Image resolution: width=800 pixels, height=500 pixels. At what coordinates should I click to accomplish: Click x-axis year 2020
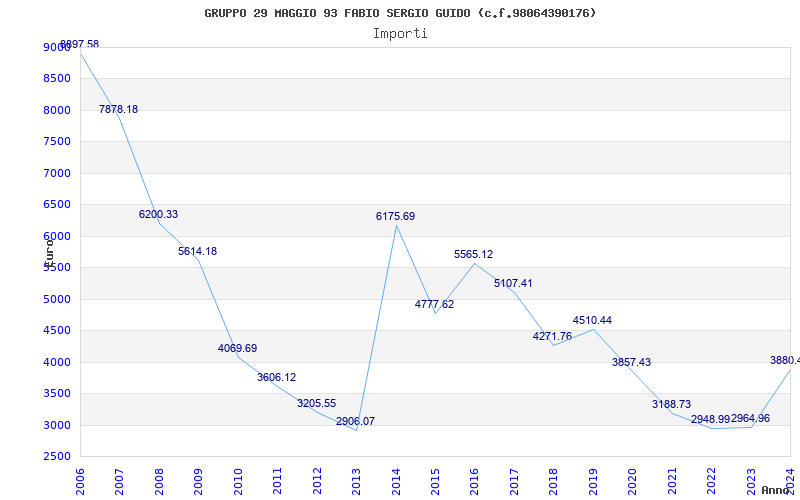[633, 482]
